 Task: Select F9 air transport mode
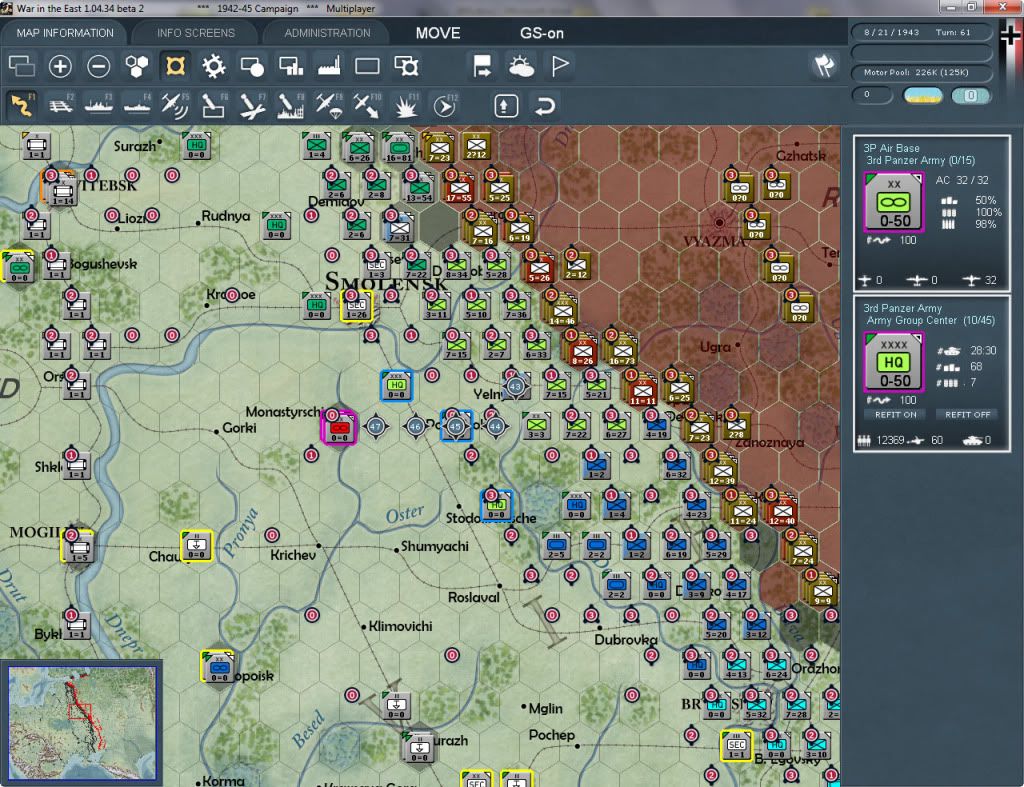(x=328, y=105)
